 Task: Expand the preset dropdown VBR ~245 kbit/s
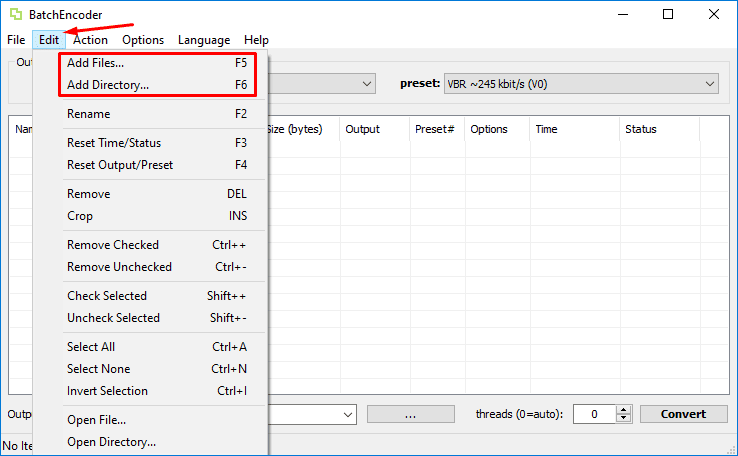tap(581, 84)
